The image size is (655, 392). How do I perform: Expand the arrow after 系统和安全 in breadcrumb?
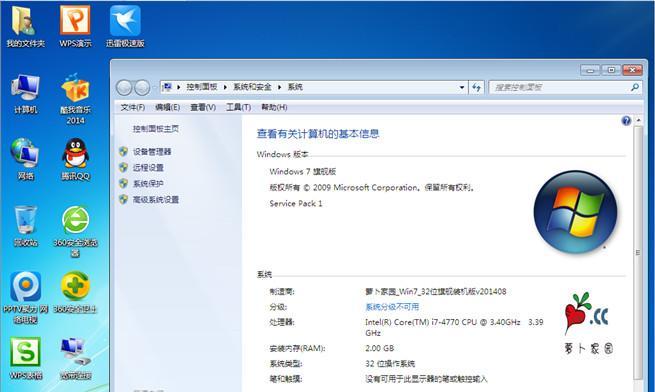279,87
